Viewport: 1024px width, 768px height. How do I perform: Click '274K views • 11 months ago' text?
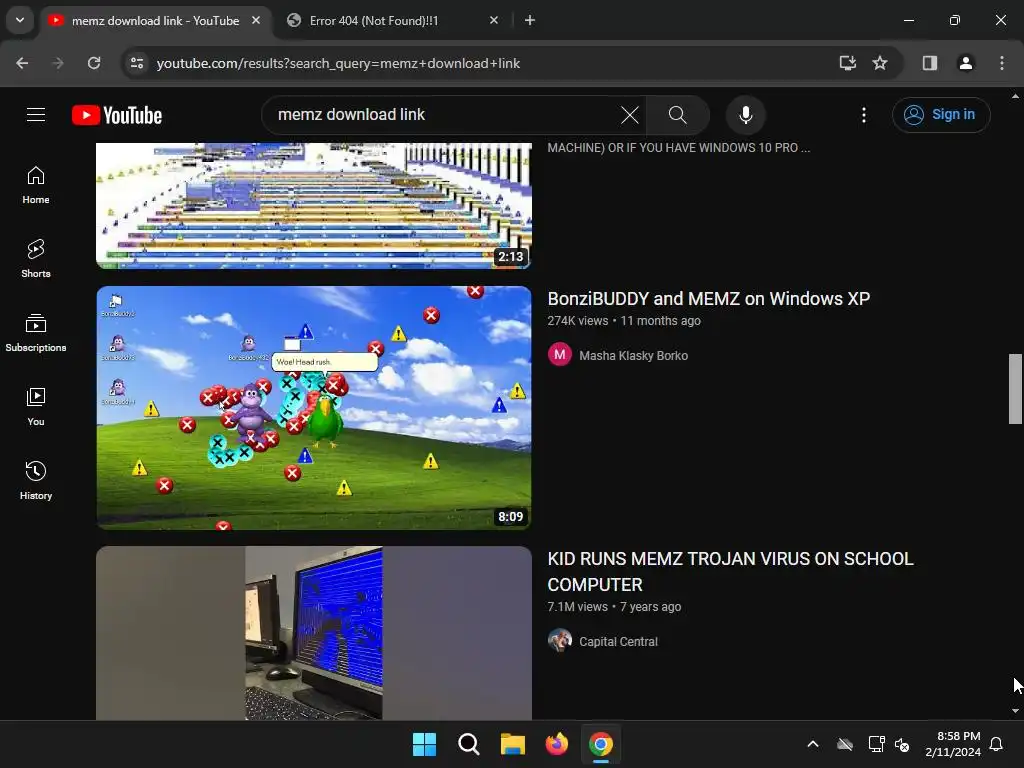click(624, 321)
